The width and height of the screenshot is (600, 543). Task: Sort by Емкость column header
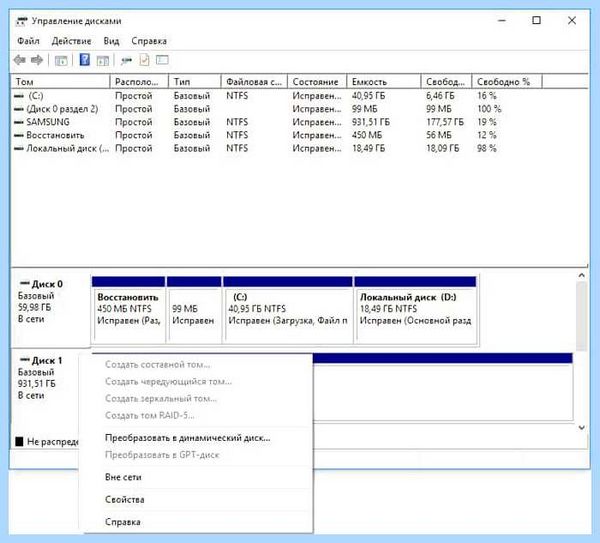pyautogui.click(x=384, y=82)
